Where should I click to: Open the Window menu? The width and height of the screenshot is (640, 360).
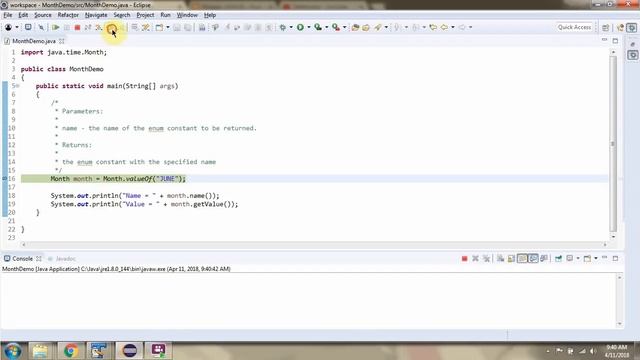click(187, 15)
